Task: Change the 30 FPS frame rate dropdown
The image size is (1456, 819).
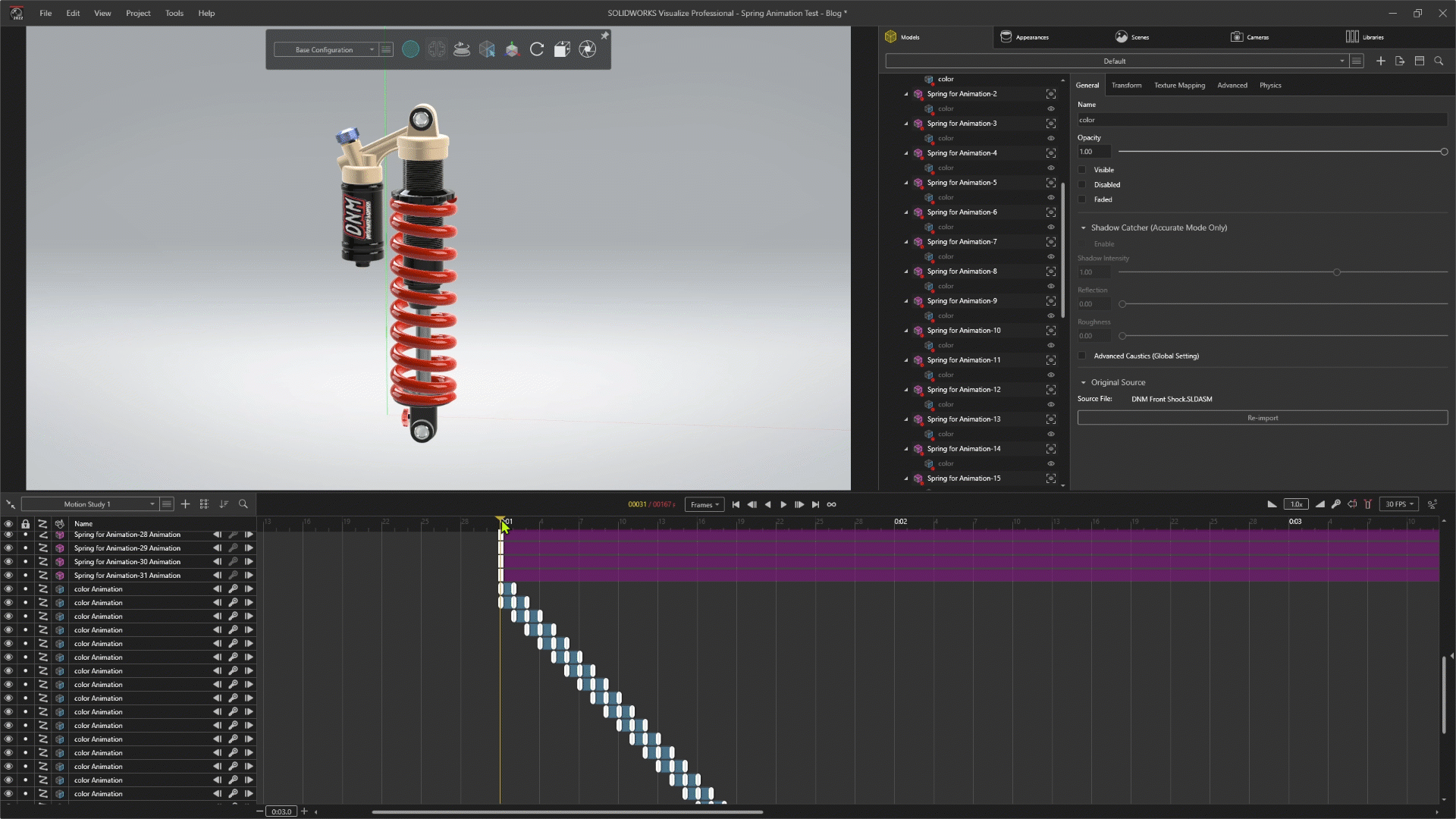Action: pyautogui.click(x=1399, y=504)
